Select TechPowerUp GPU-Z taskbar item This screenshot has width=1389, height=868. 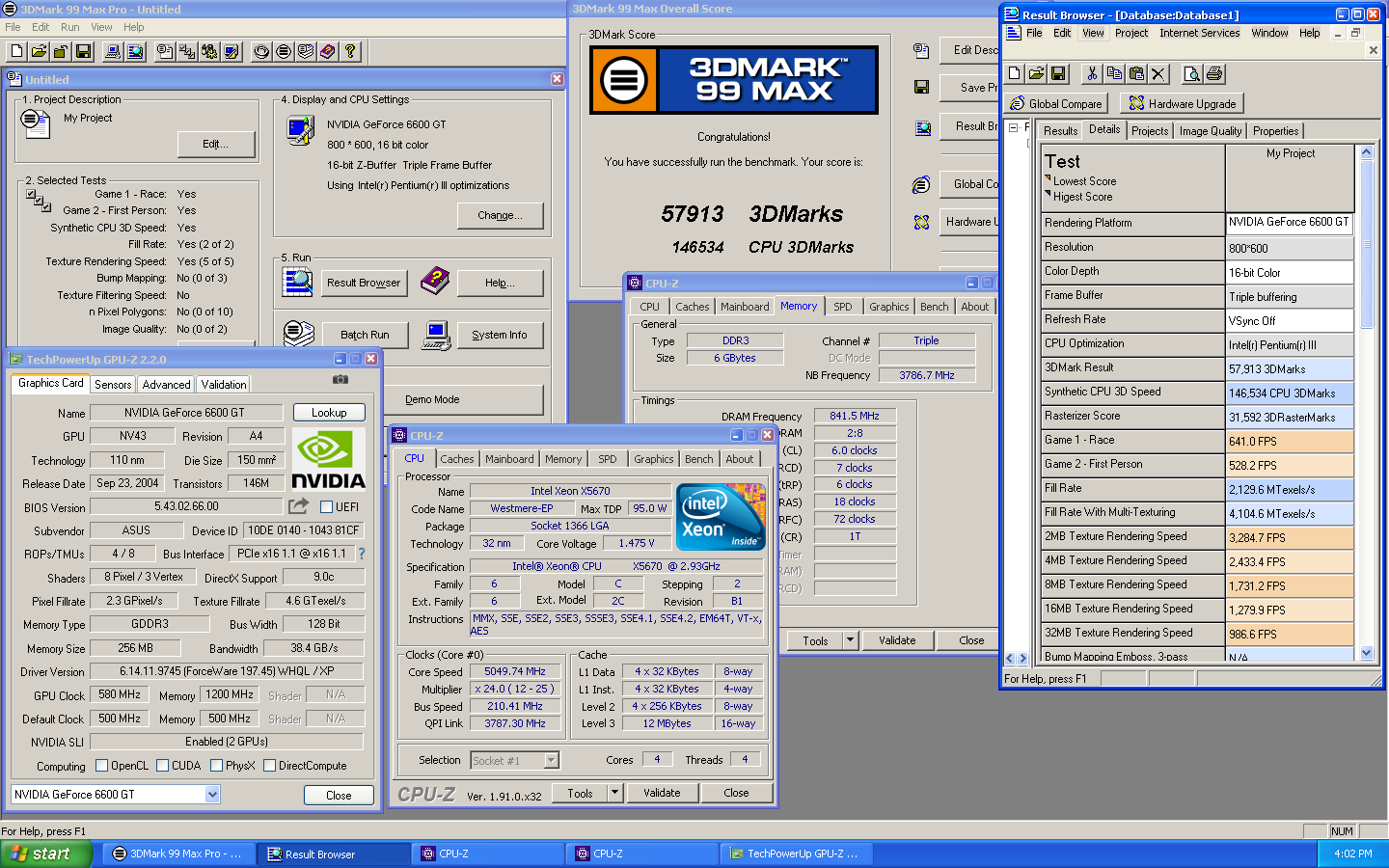tap(797, 854)
